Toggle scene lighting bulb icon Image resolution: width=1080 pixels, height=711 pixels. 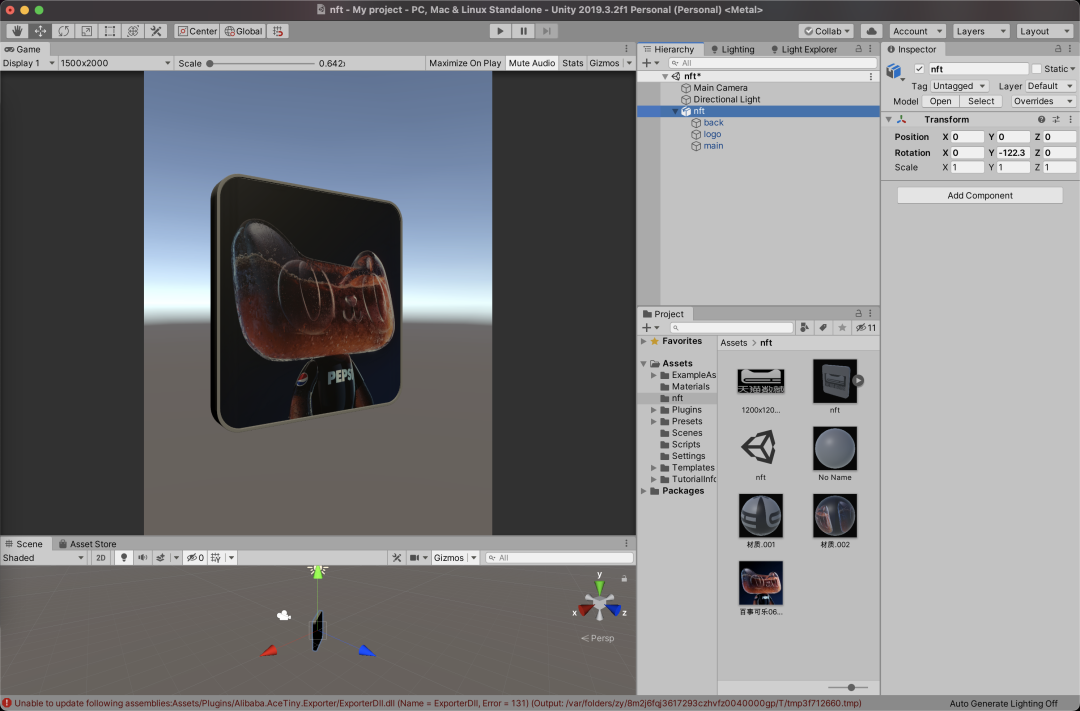pyautogui.click(x=124, y=557)
